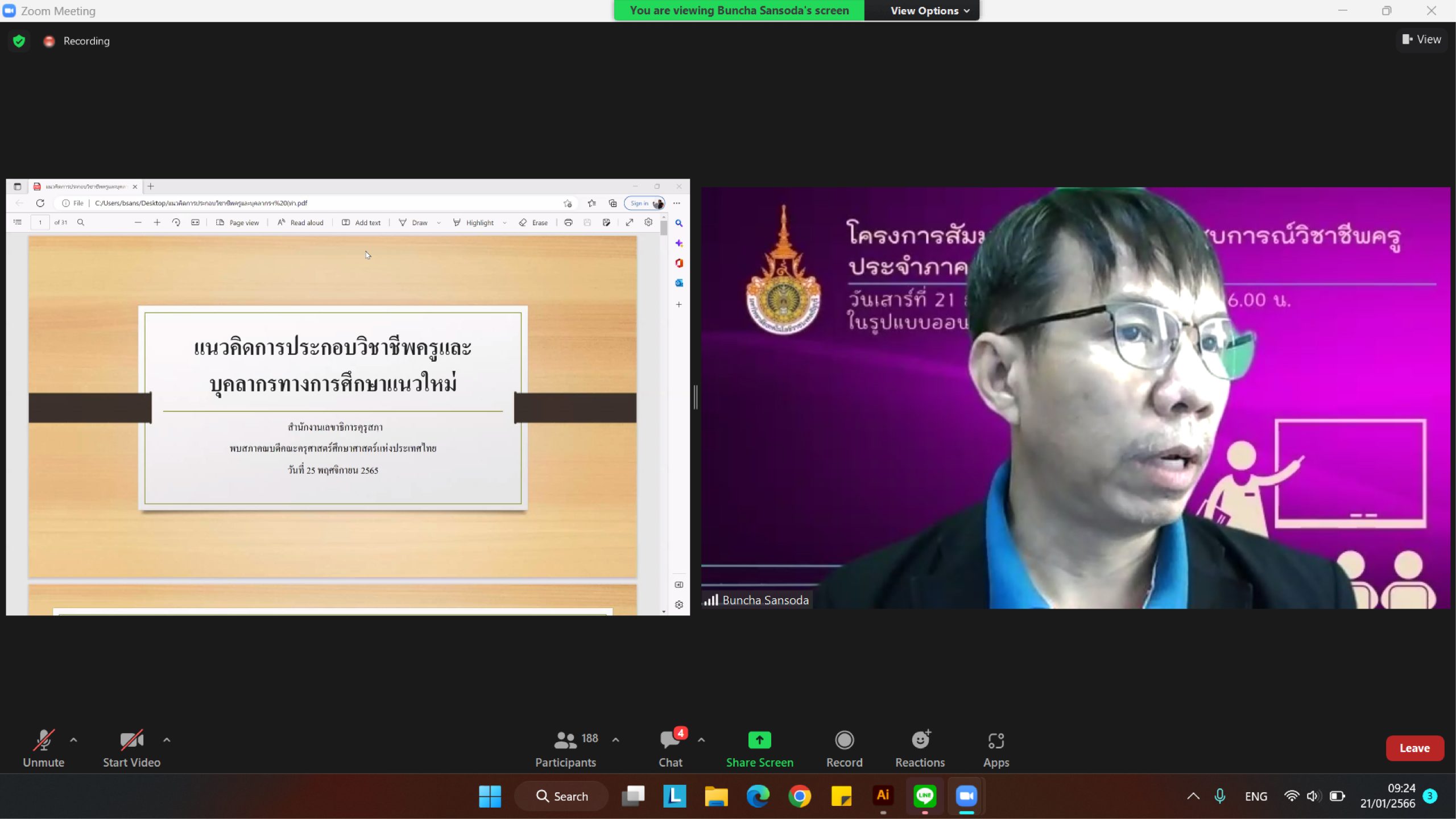The width and height of the screenshot is (1456, 819).
Task: Start recording with the Record button
Action: [x=844, y=748]
